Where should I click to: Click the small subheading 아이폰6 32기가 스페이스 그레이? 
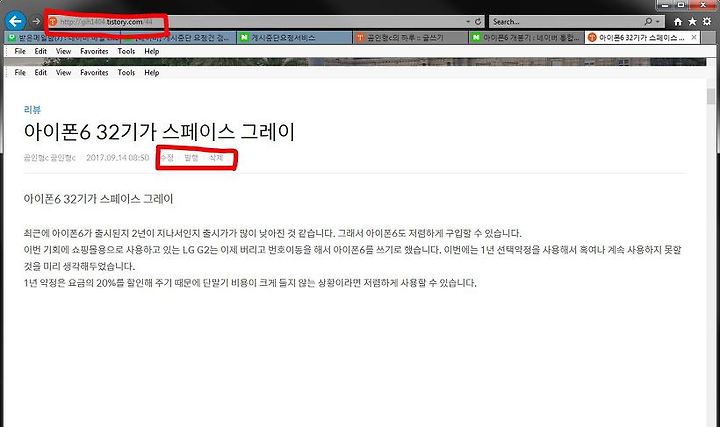(98, 199)
